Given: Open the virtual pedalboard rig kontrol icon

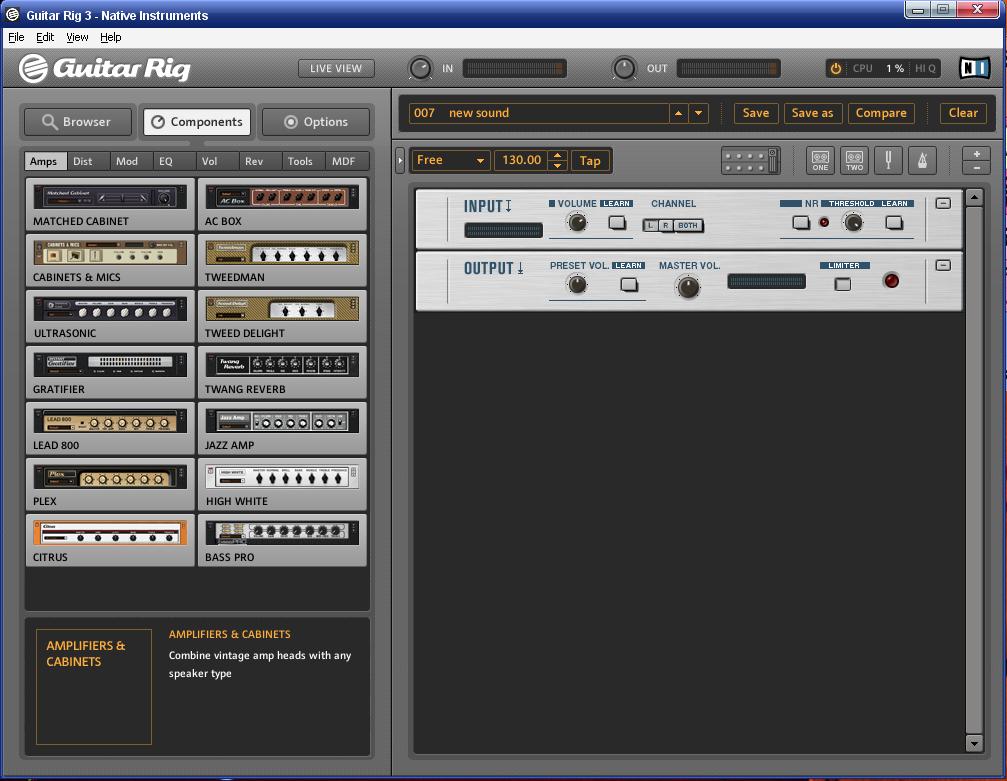Looking at the screenshot, I should [x=751, y=161].
